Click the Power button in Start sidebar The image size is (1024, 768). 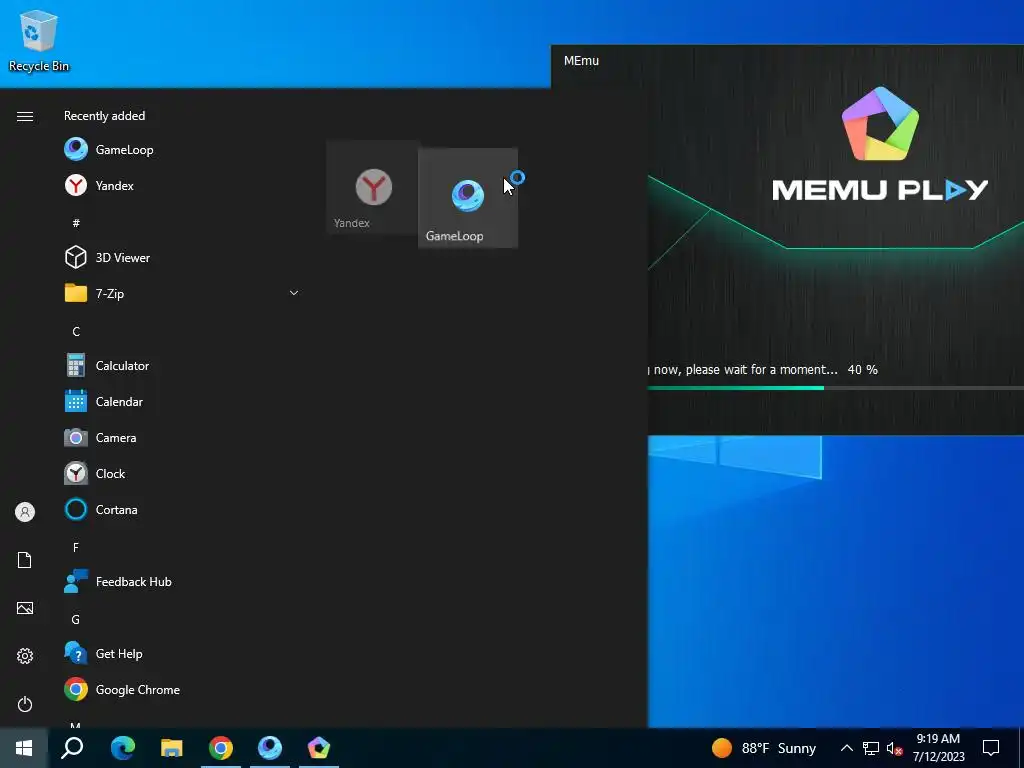point(25,704)
